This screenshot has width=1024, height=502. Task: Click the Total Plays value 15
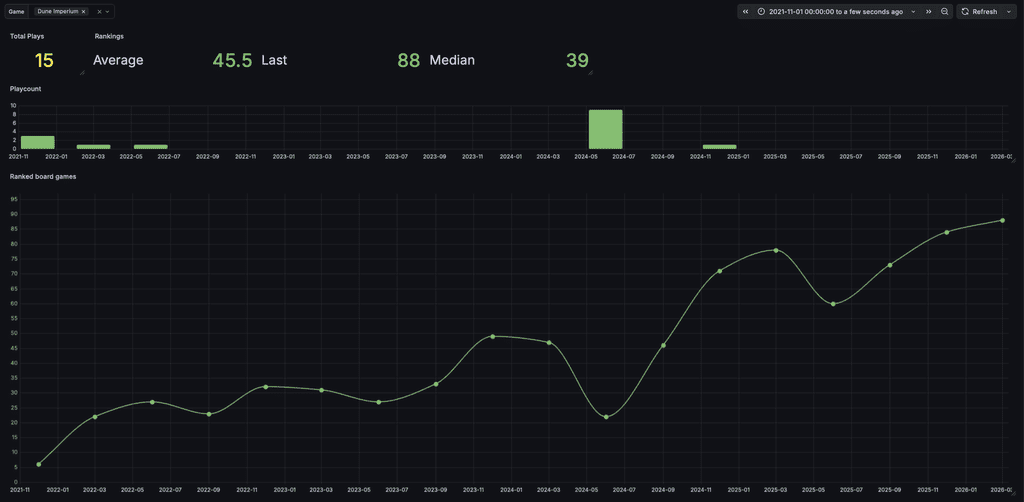(44, 61)
